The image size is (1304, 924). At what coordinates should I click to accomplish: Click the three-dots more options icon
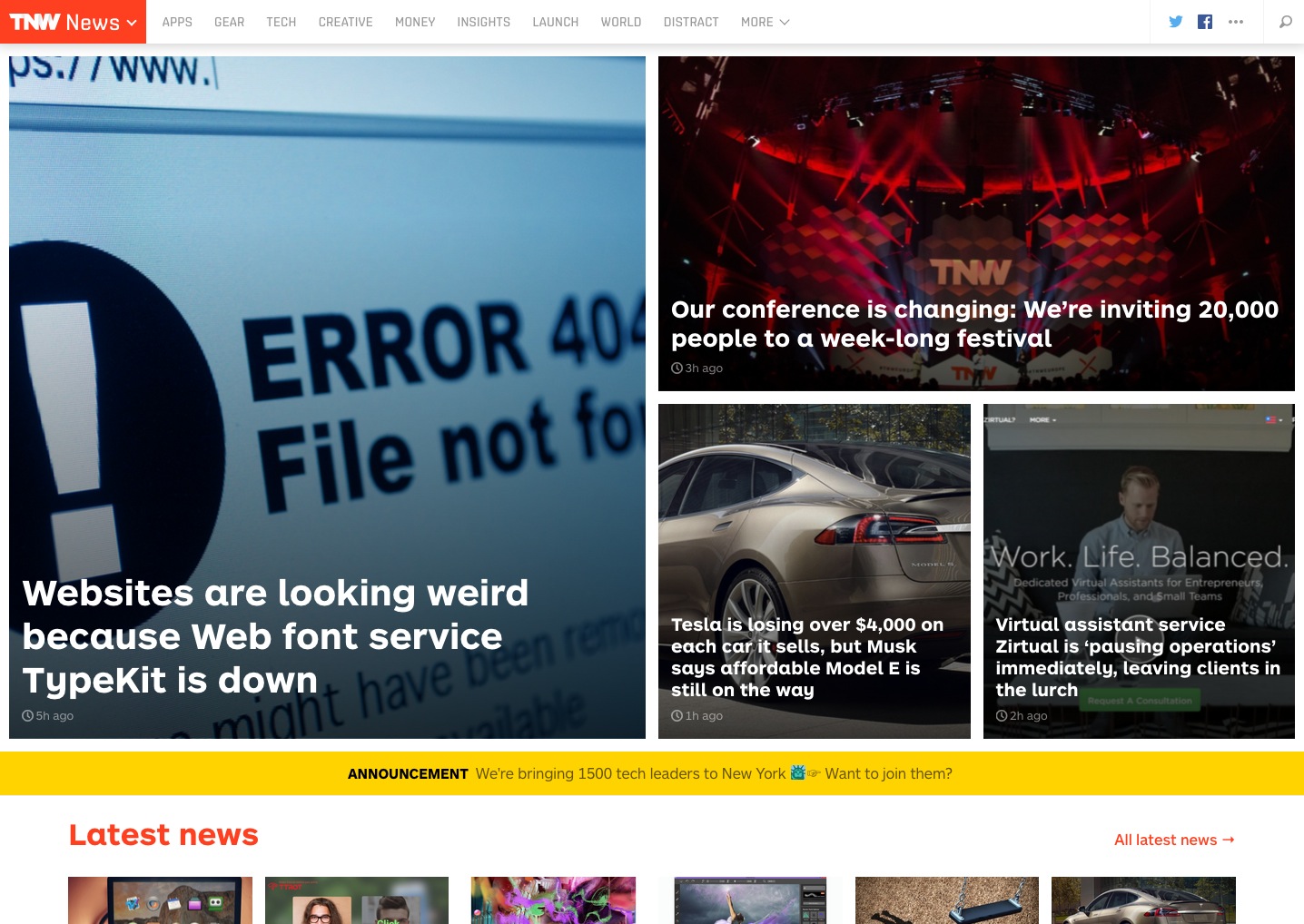pos(1236,22)
